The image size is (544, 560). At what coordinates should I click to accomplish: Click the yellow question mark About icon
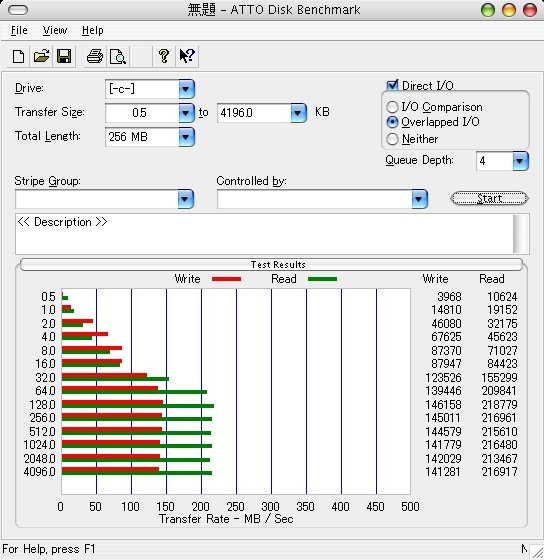[x=164, y=56]
